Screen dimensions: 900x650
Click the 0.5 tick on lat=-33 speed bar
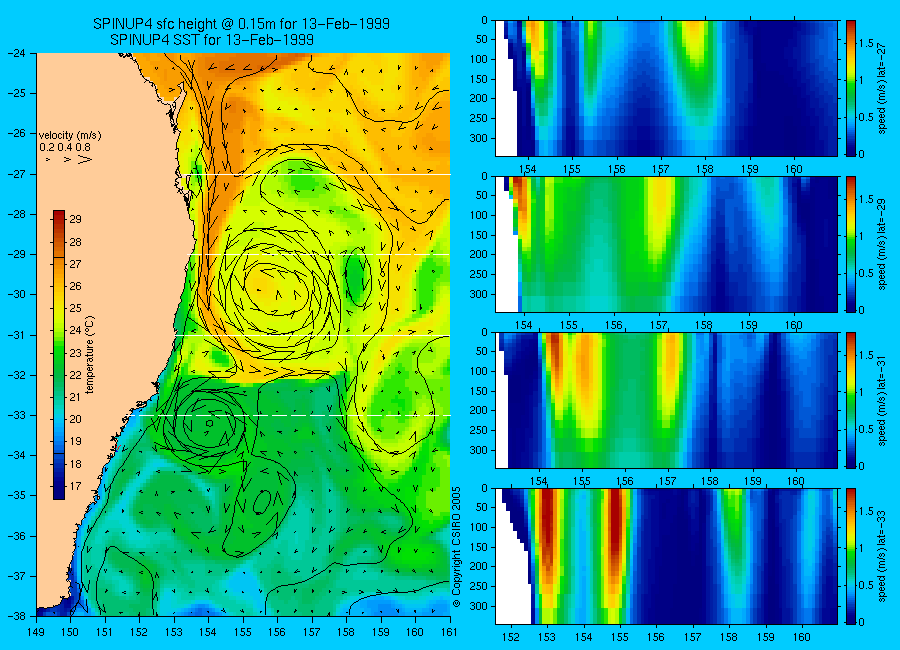867,585
